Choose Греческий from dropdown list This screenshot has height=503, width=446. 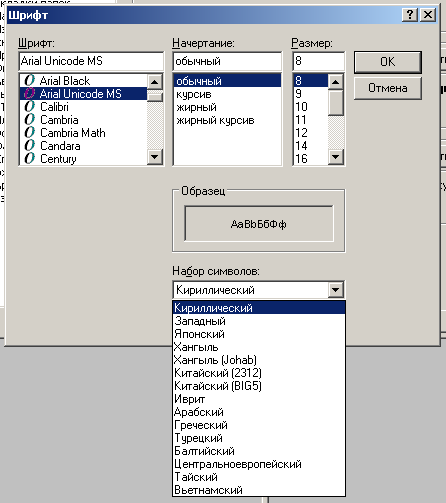(x=259, y=425)
